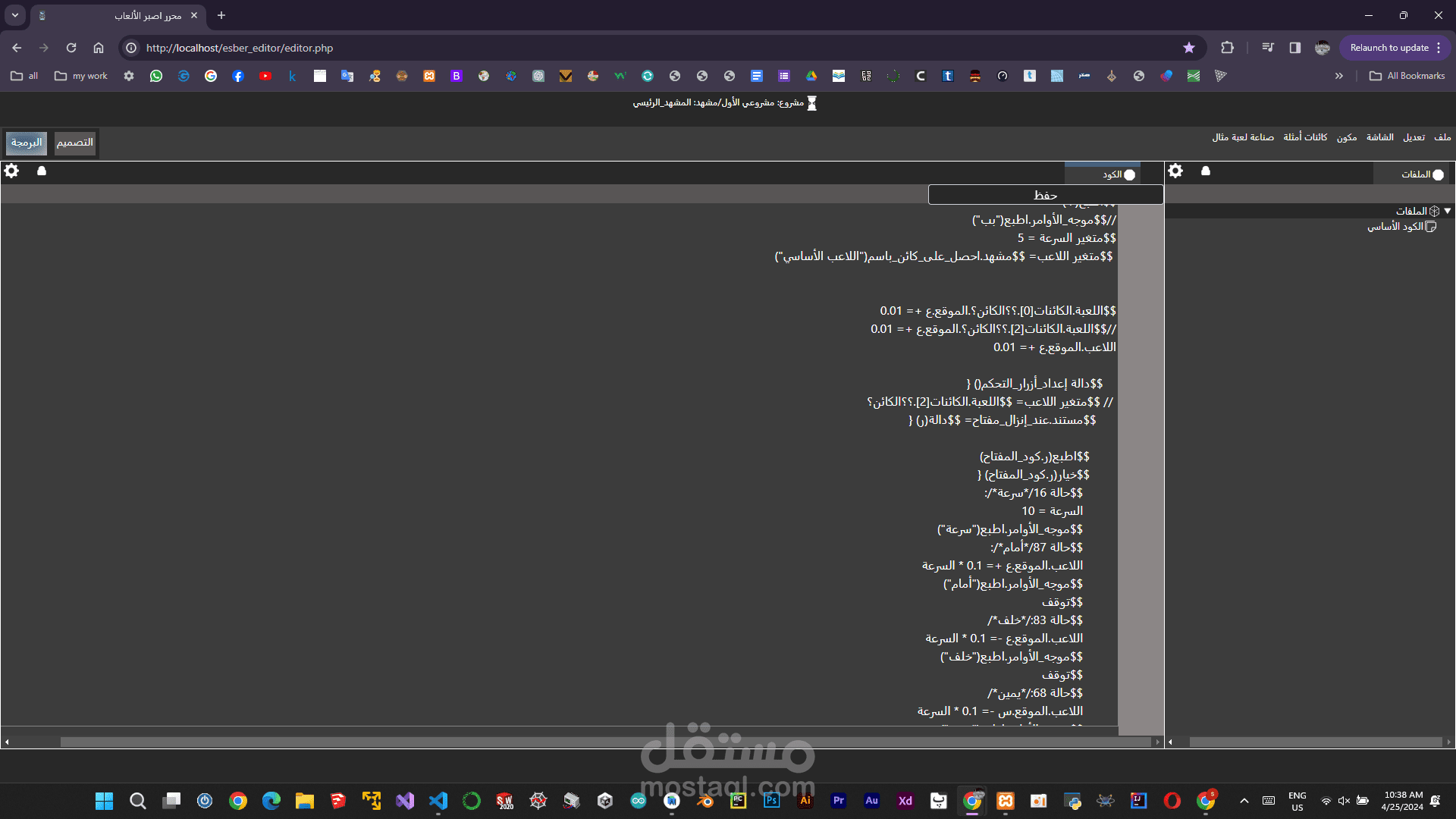Image resolution: width=1456 pixels, height=819 pixels.
Task: Select the الكود radio tab circle
Action: (x=1130, y=175)
